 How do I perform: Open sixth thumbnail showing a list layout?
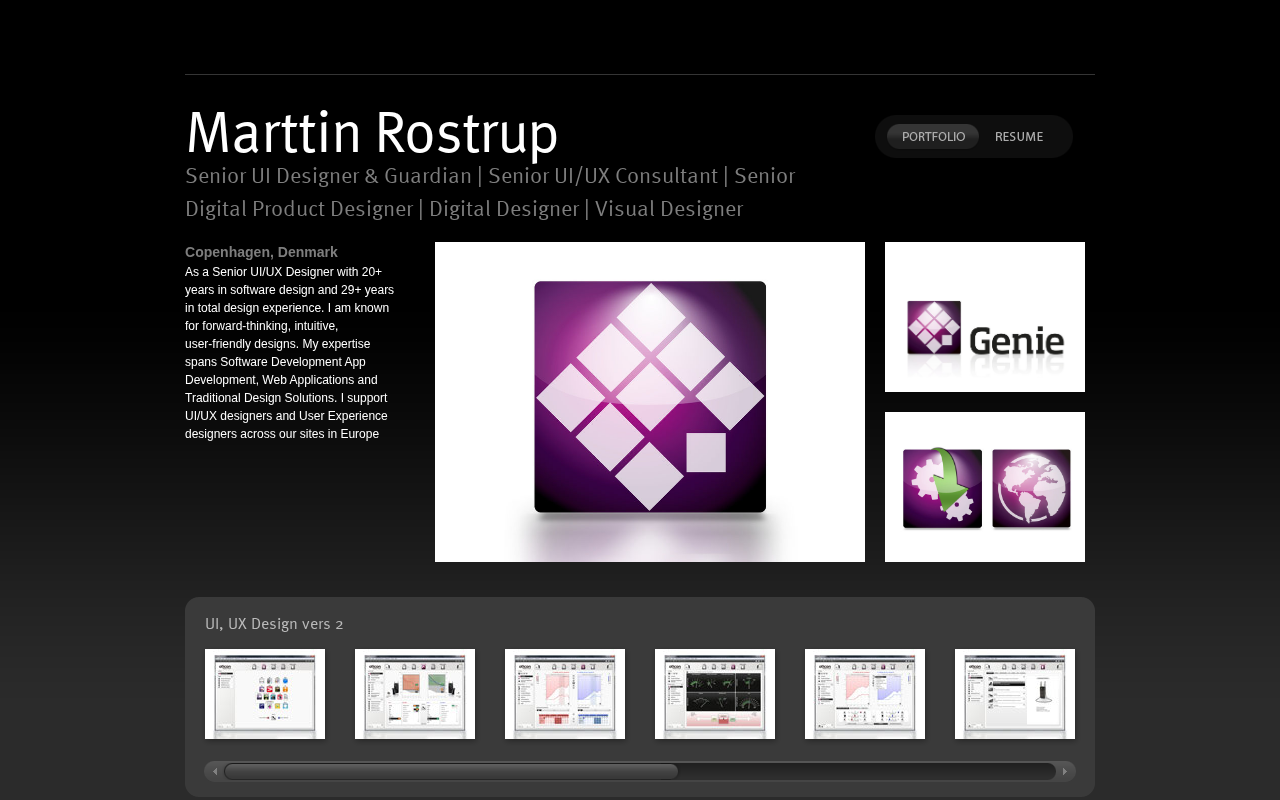pos(1015,694)
